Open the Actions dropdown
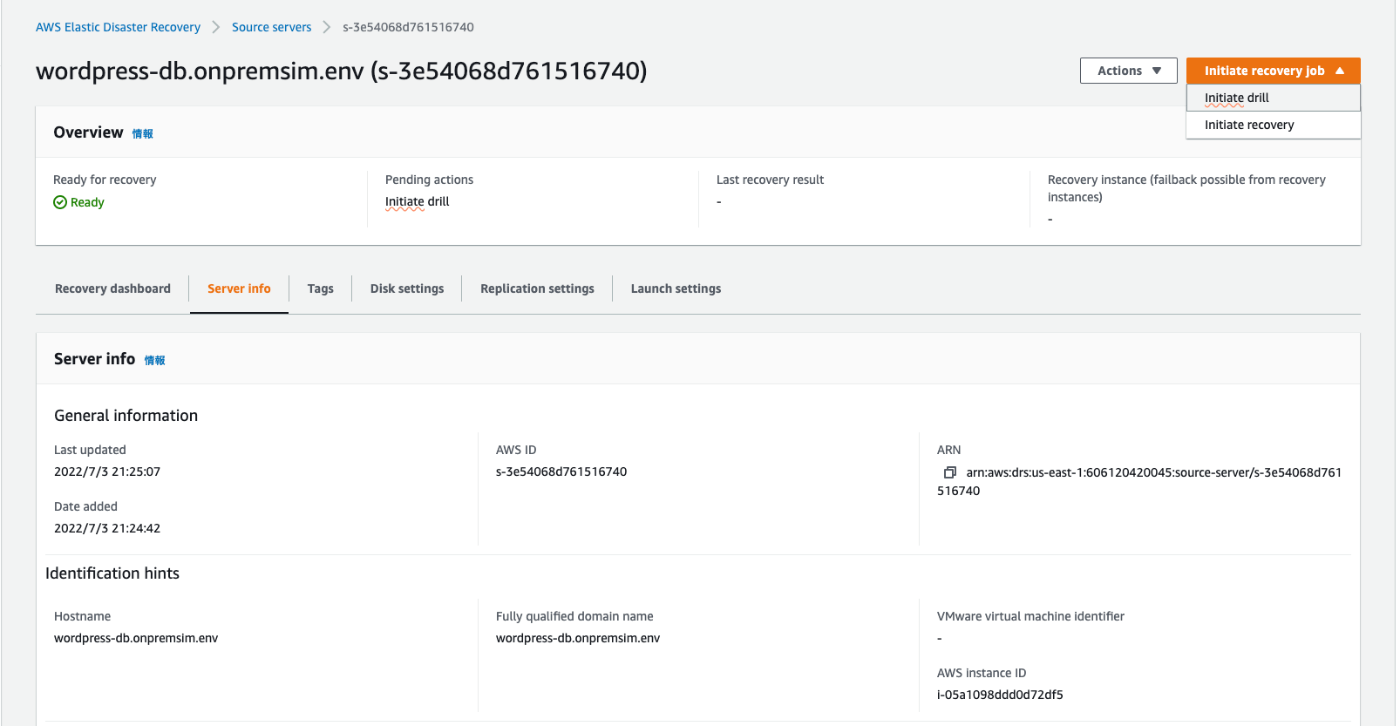1400x726 pixels. (x=1129, y=71)
